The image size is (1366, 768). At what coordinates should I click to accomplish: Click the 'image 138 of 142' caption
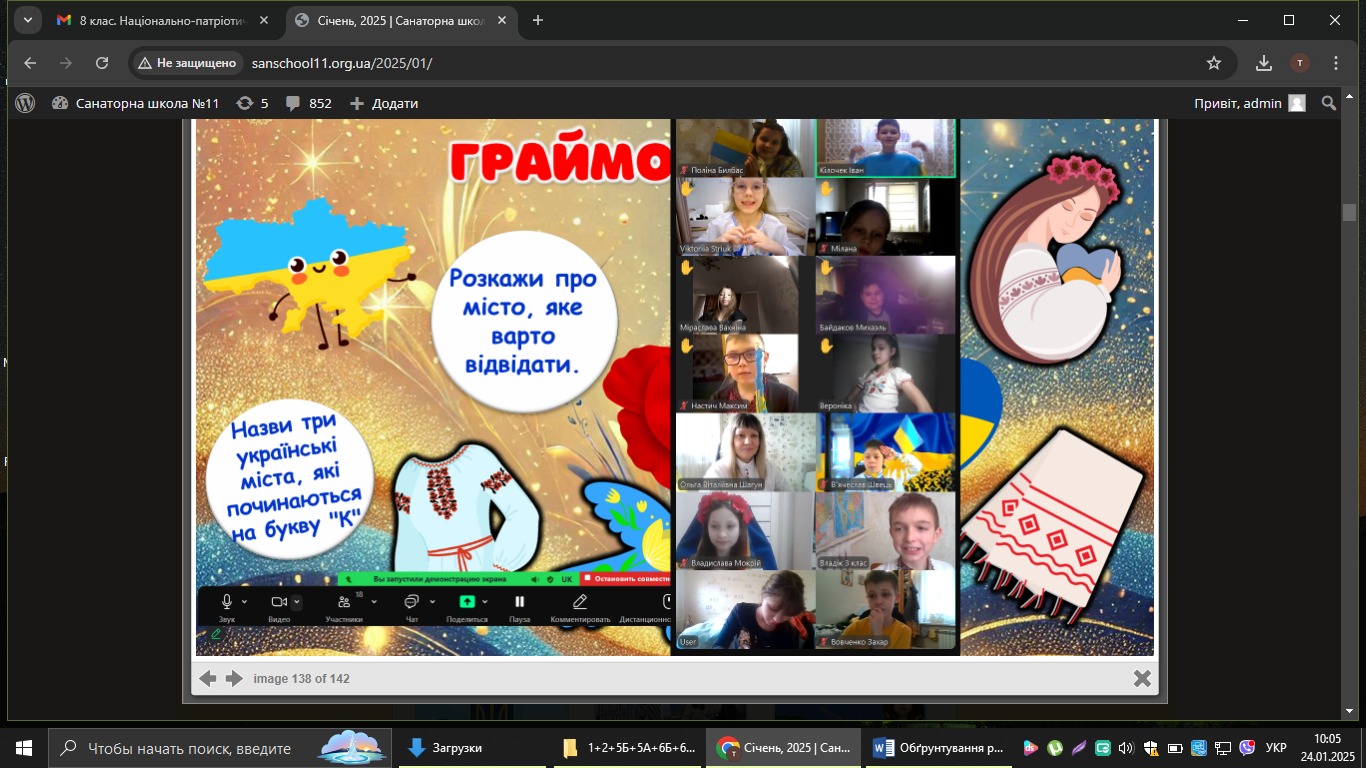click(301, 679)
